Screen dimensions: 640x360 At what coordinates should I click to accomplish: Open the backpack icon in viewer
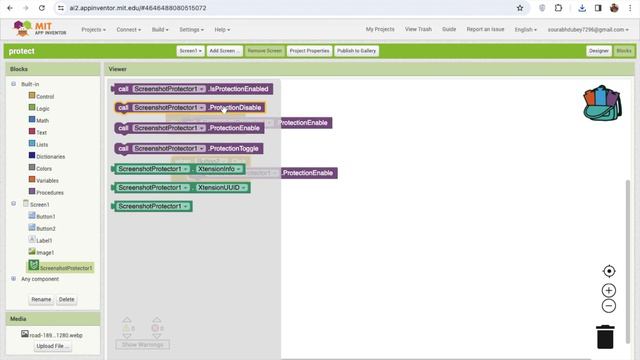click(x=602, y=103)
